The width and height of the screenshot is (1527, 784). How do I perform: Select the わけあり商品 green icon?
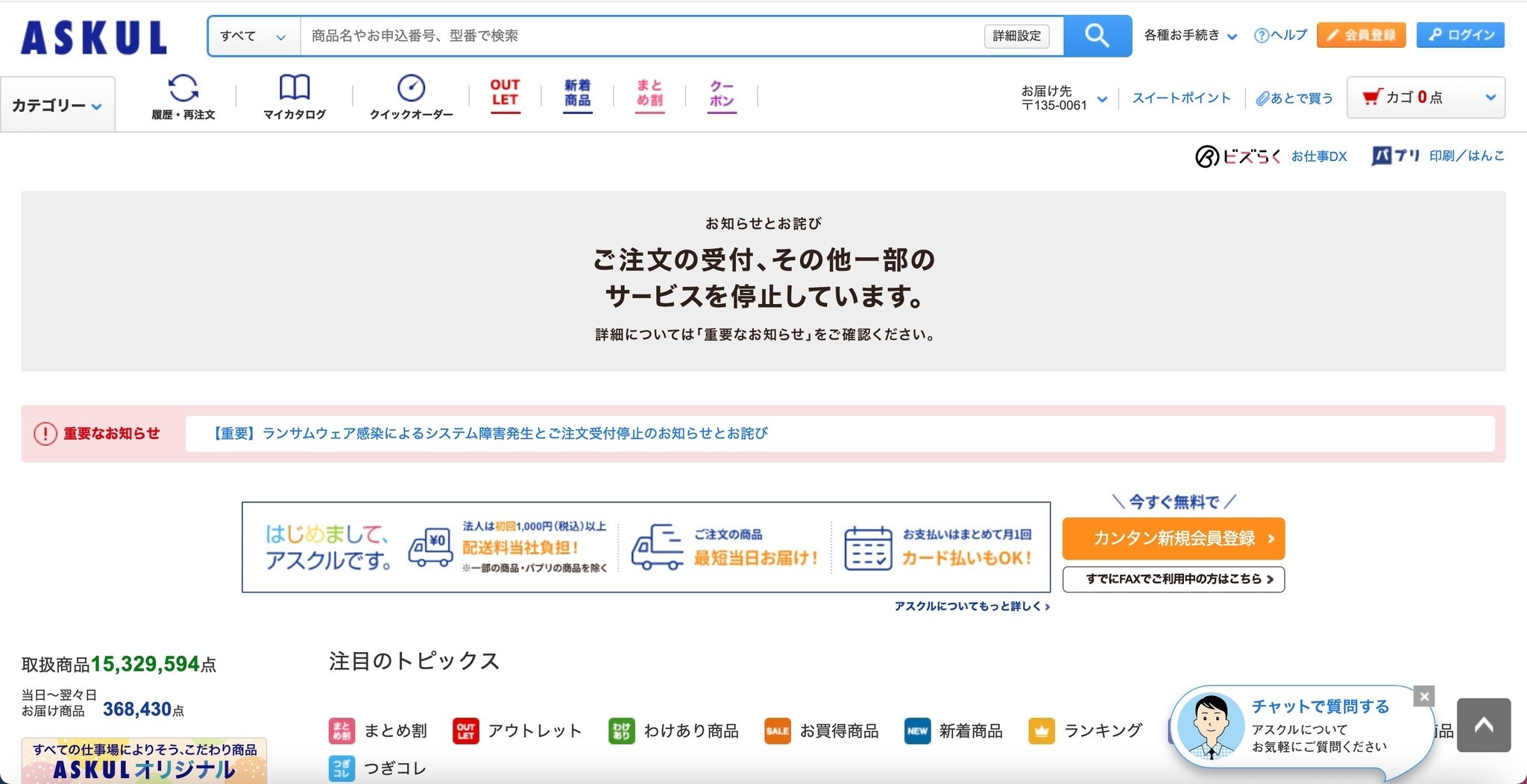point(621,731)
